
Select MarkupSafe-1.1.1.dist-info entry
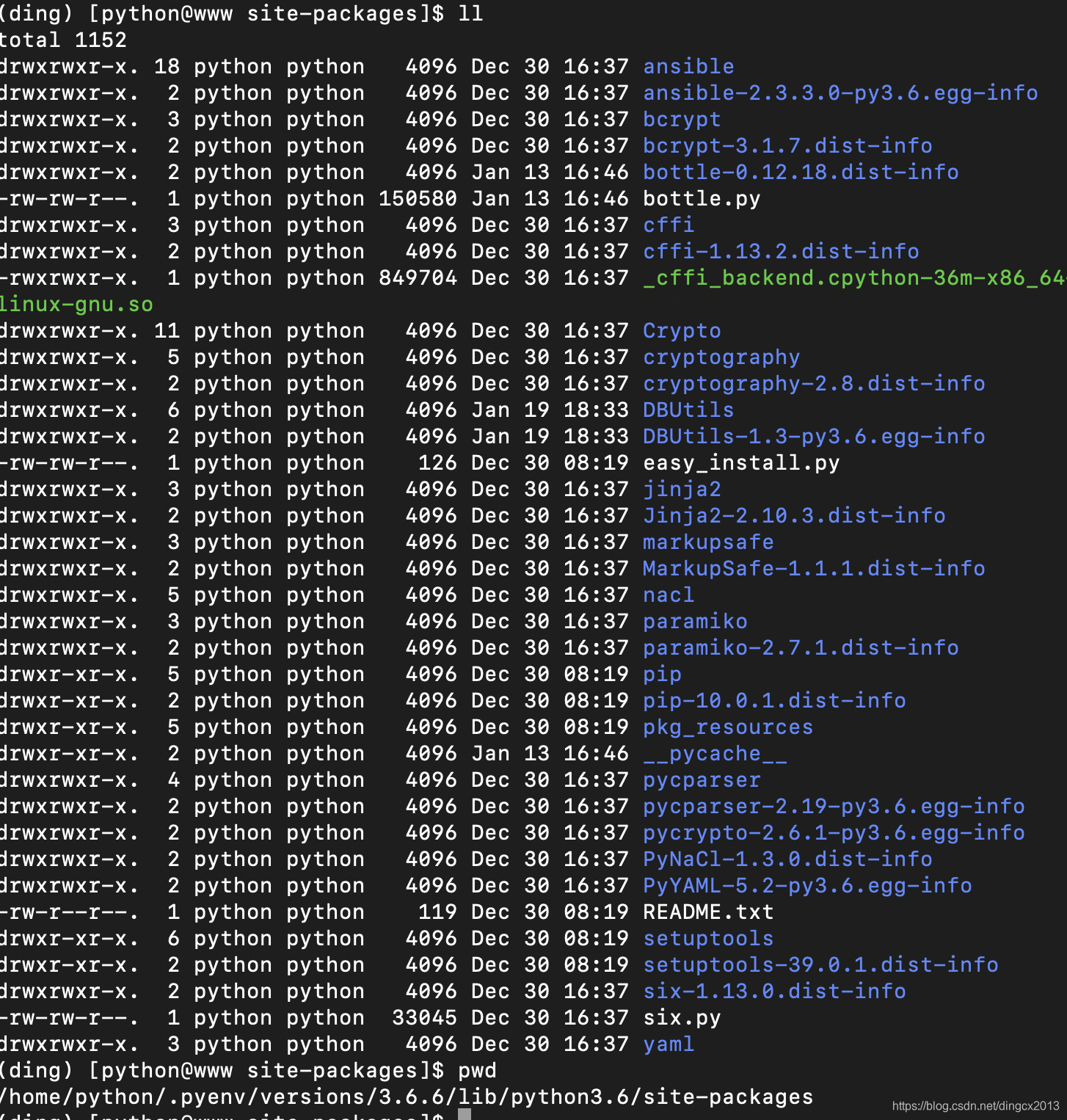[814, 569]
